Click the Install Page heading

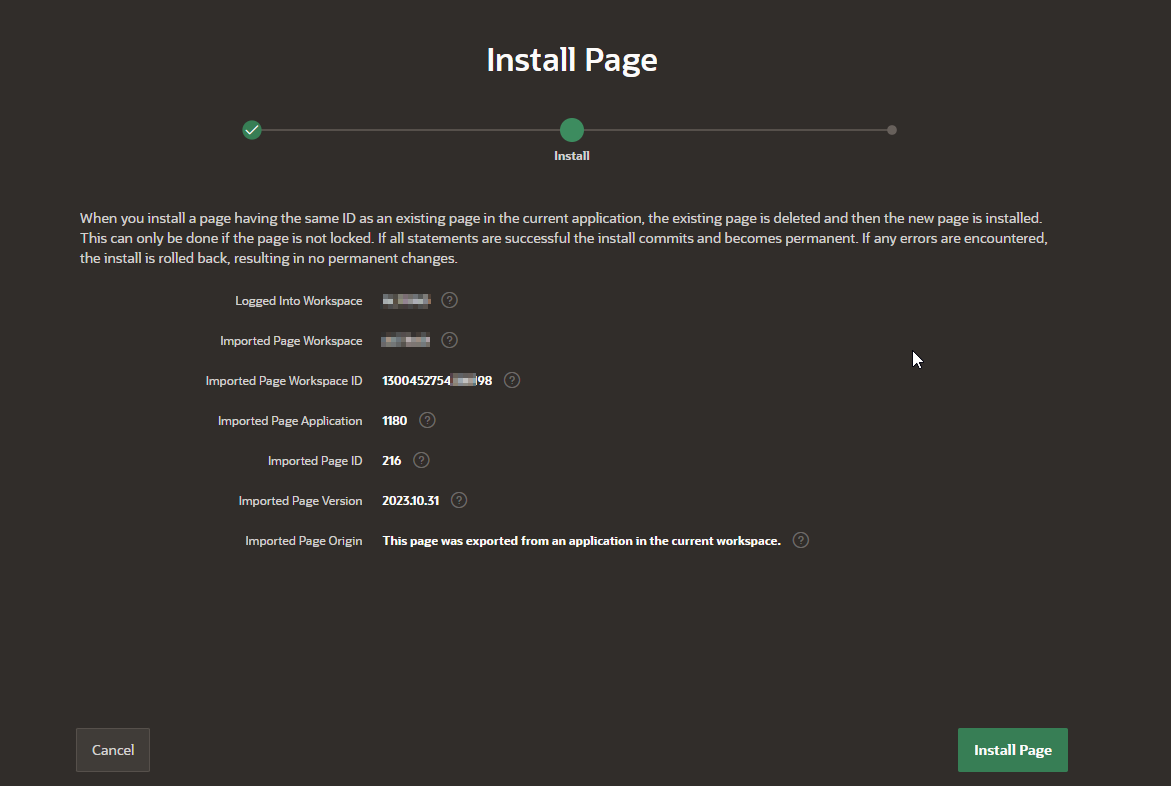[x=571, y=59]
